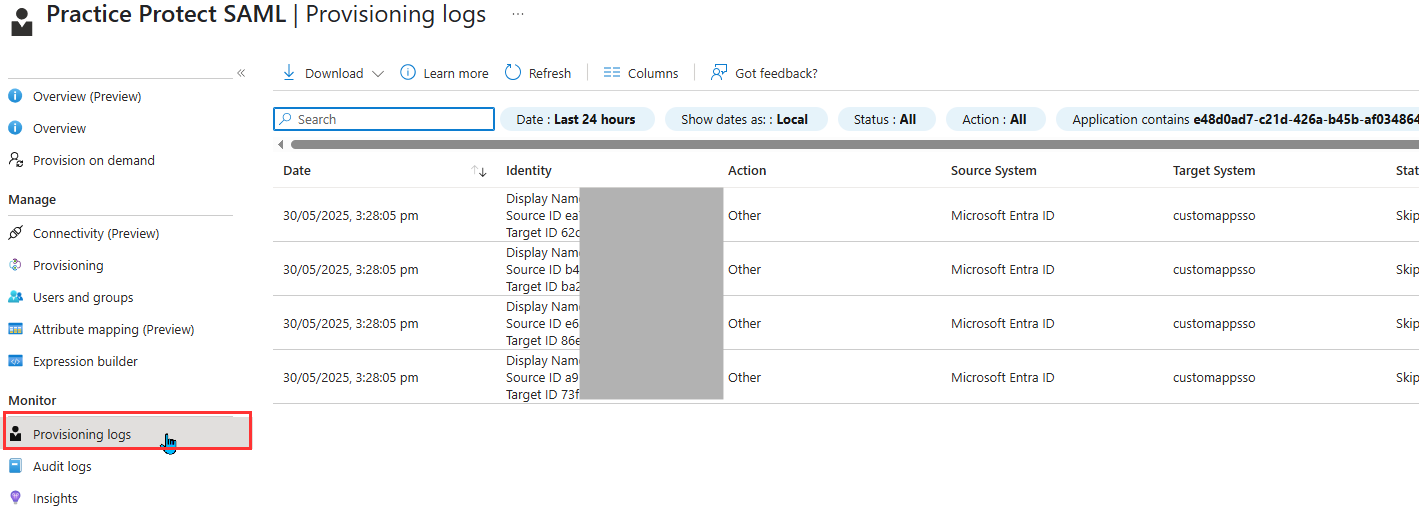The image size is (1419, 515).
Task: Click the Provisioning sync icon
Action: 15,265
